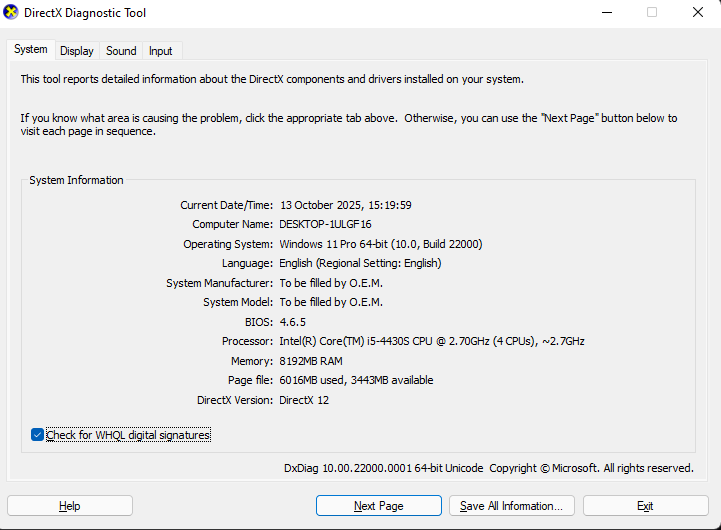Screen dimensions: 721x530
Task: Click language value 'English (Regional Setting: English)'
Action: (360, 263)
